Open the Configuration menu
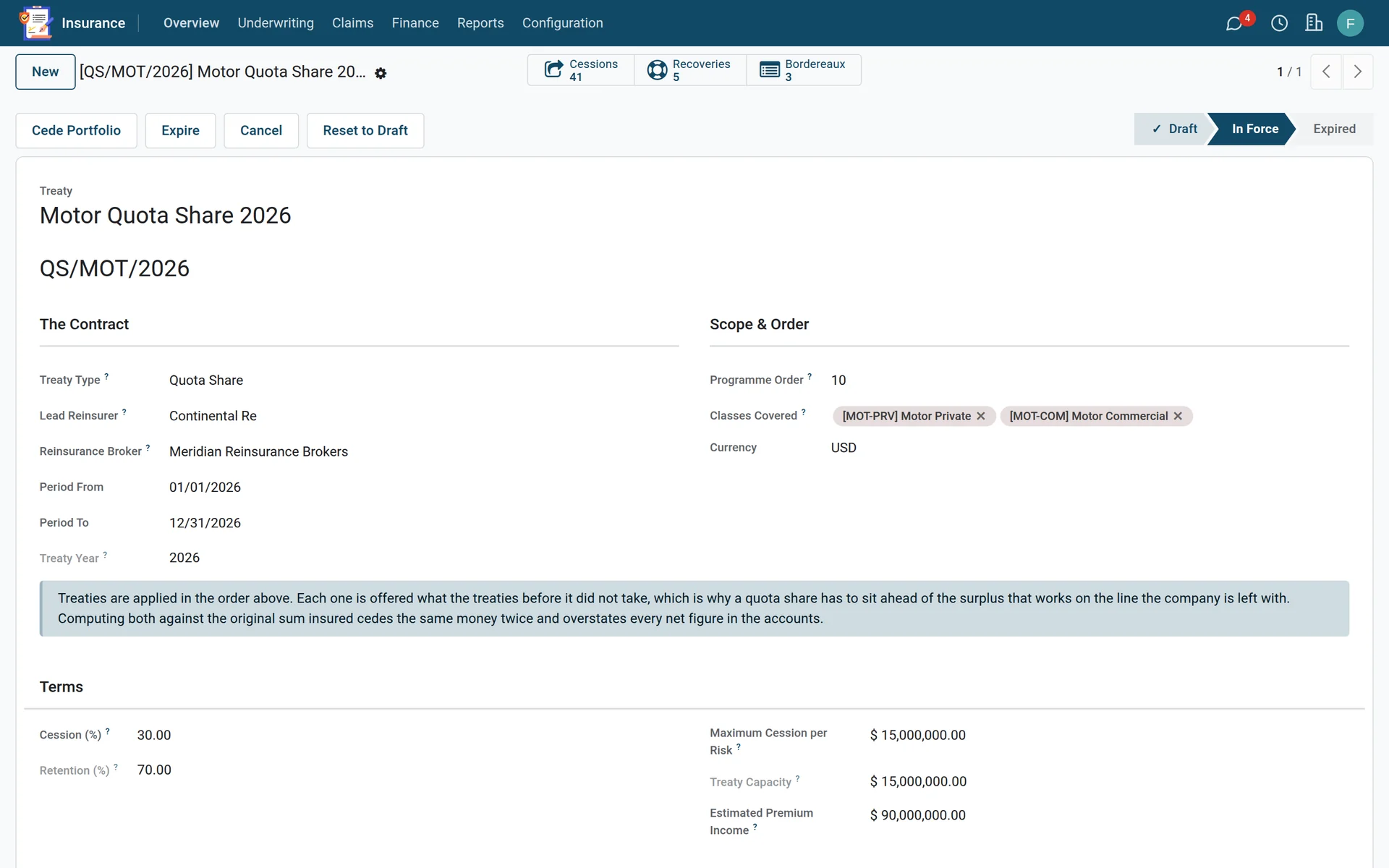This screenshot has height=868, width=1389. (x=562, y=23)
